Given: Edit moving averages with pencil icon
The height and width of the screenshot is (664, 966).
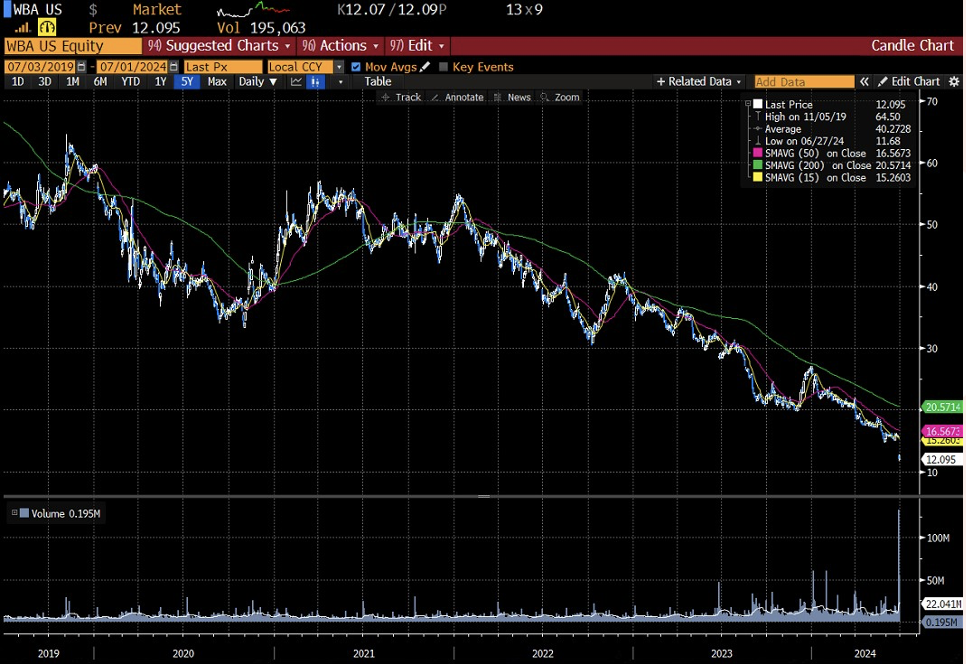Looking at the screenshot, I should click(425, 67).
